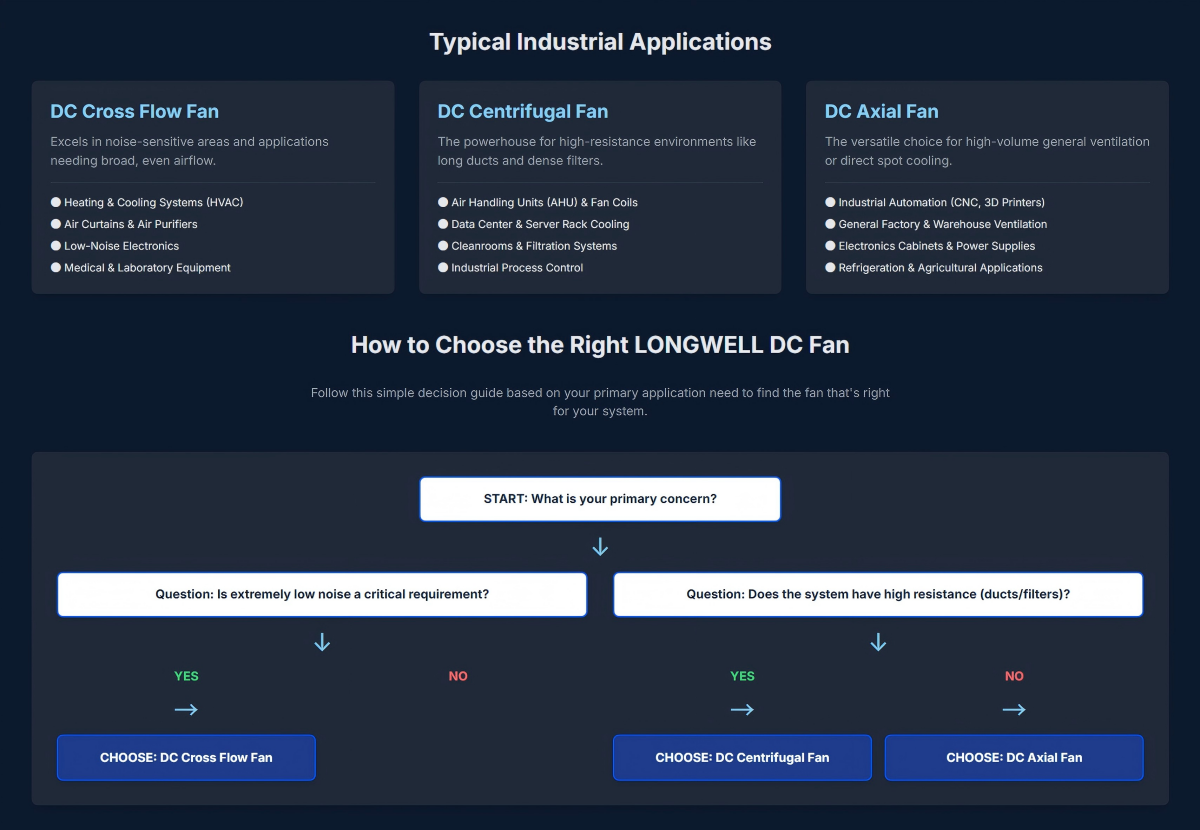Open the DC Cross Flow Fan card heading
Screen dimensions: 1200x830
(x=134, y=111)
